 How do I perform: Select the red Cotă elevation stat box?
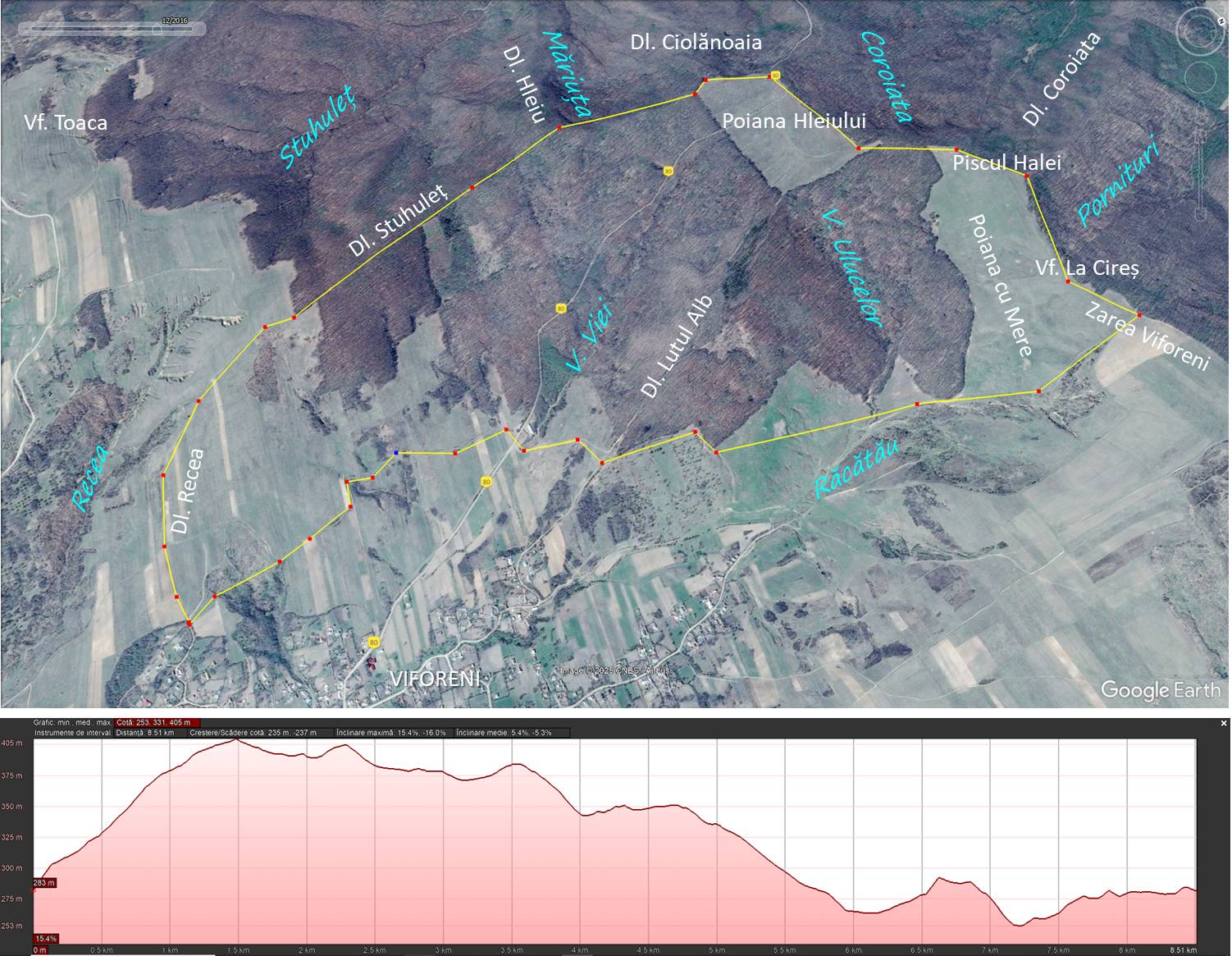coord(157,723)
